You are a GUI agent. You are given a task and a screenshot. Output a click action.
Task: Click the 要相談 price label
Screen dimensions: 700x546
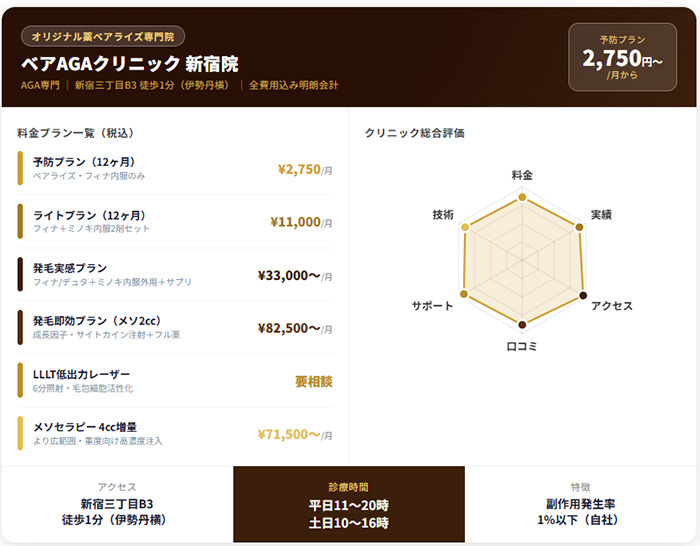[313, 381]
